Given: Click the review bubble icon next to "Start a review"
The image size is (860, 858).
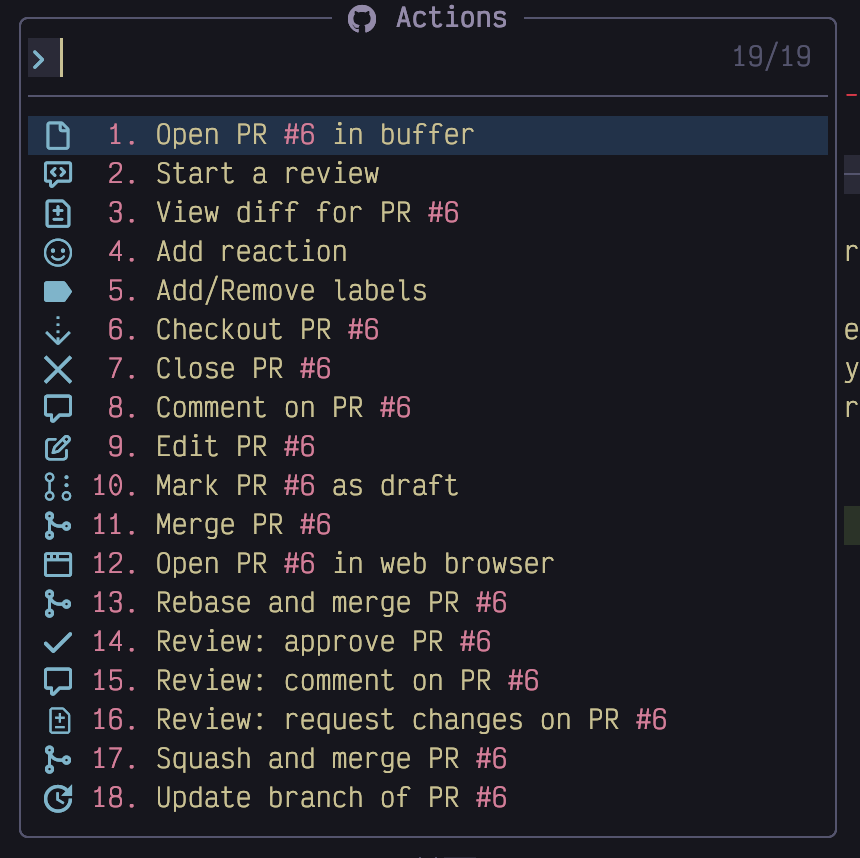Looking at the screenshot, I should click(57, 173).
